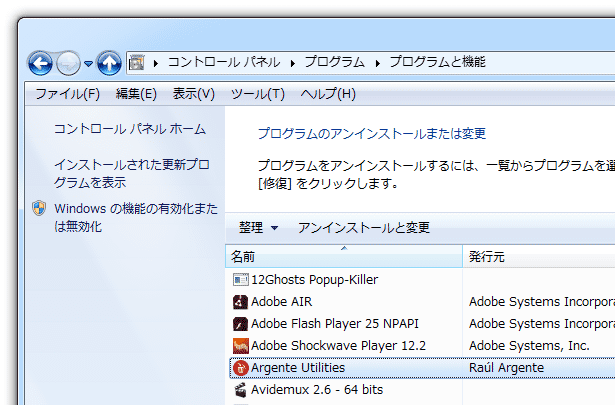Select プログラムと機能 breadcrumb
Viewport: 615px width, 405px height.
438,62
